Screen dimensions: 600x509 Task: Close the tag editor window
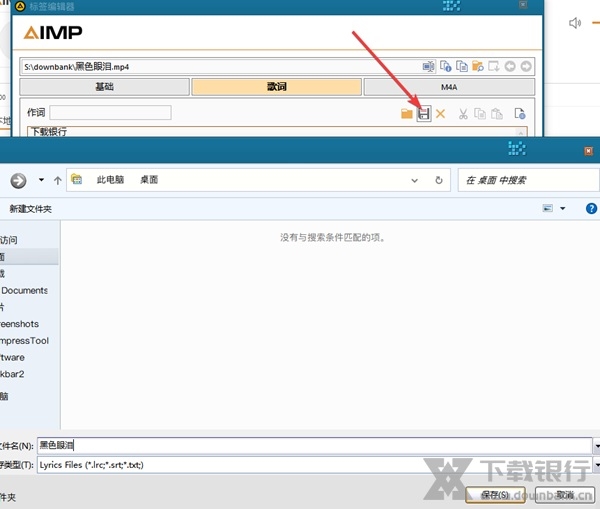(x=523, y=5)
